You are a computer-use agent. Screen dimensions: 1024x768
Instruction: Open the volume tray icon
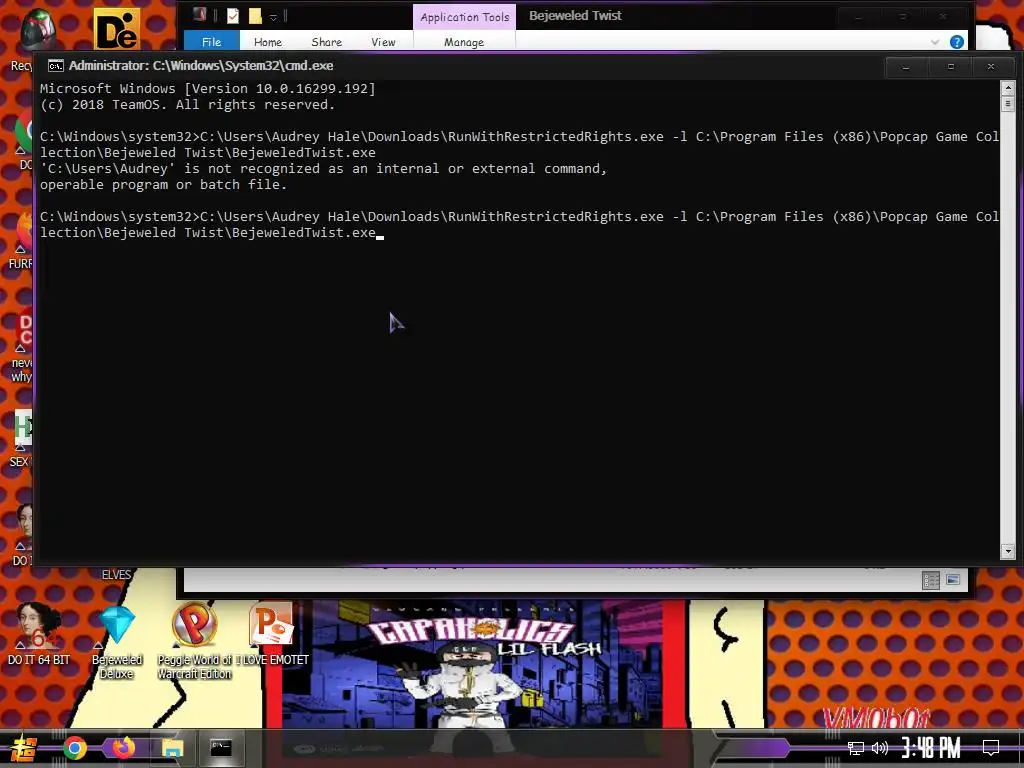tap(880, 748)
